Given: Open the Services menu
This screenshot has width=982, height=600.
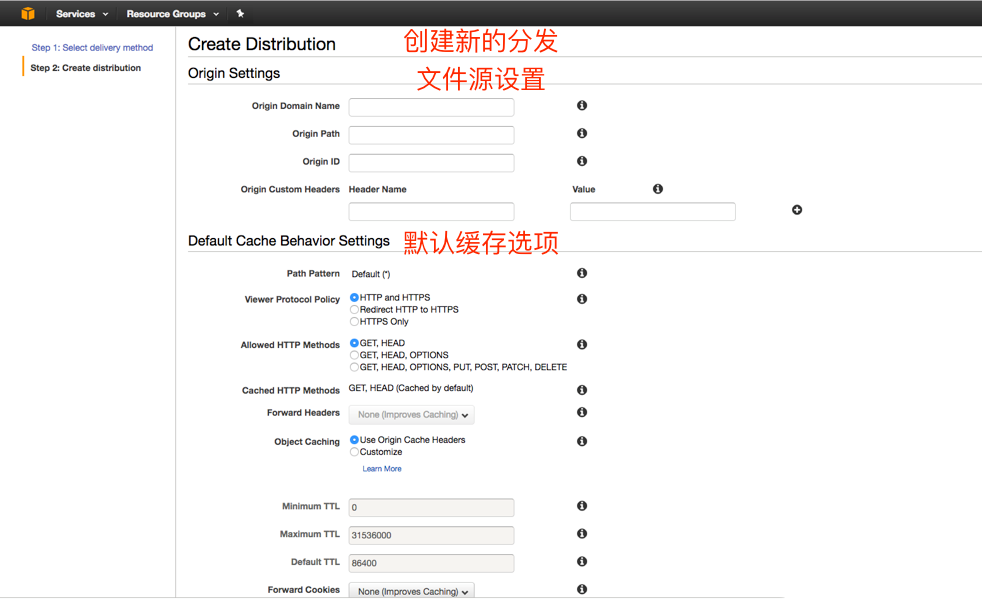Looking at the screenshot, I should 82,14.
